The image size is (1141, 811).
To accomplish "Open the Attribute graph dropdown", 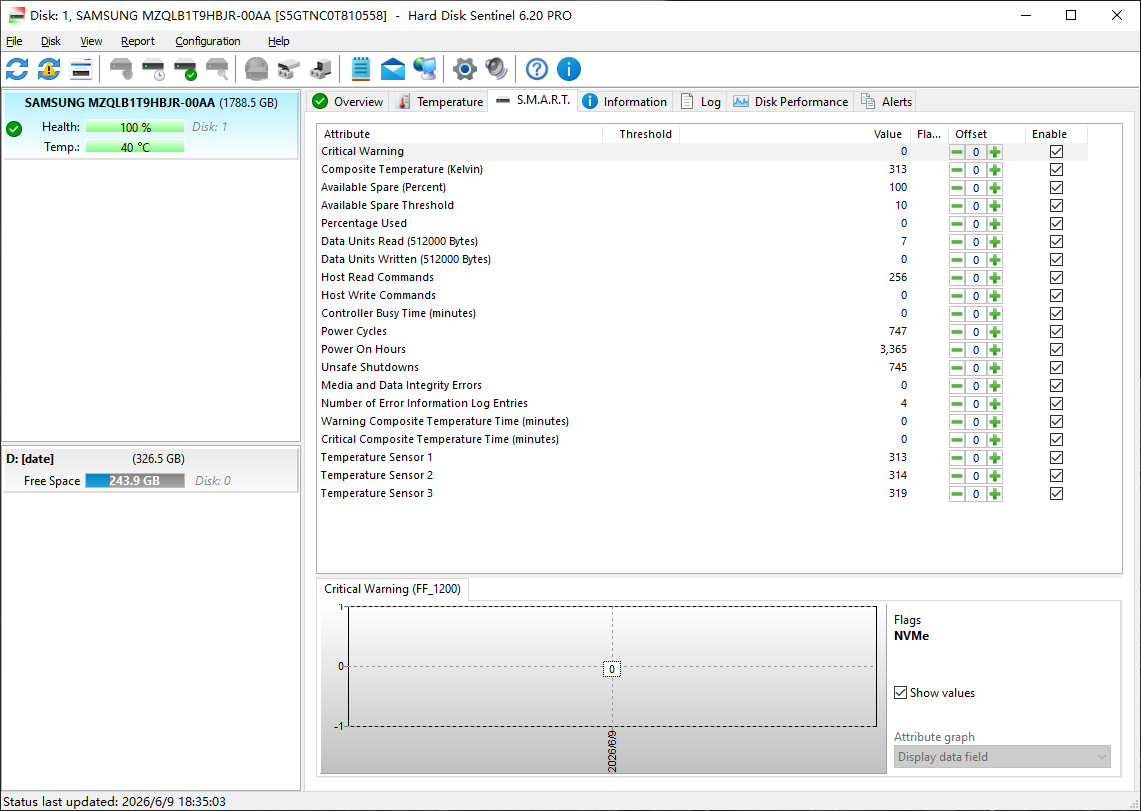I will coord(1002,756).
